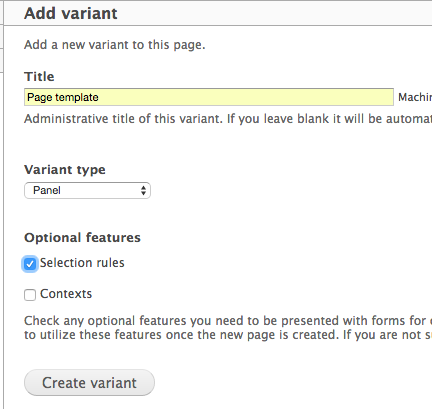The width and height of the screenshot is (432, 409).
Task: Toggle via the Contexts label text
Action: coord(66,294)
